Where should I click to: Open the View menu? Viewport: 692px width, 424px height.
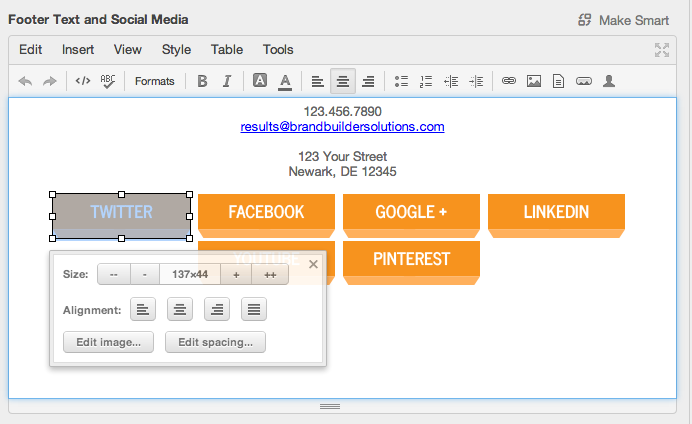pyautogui.click(x=128, y=49)
